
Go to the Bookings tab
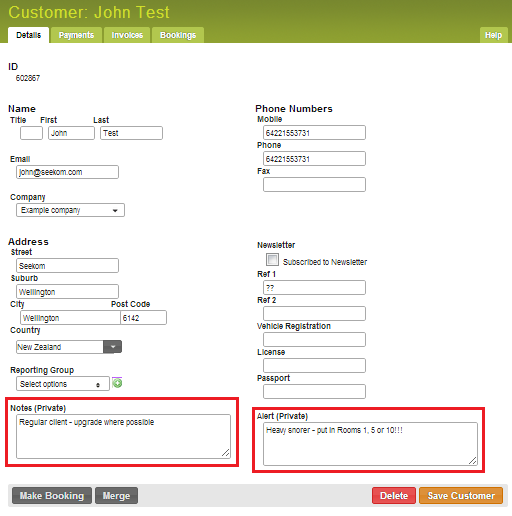(178, 35)
